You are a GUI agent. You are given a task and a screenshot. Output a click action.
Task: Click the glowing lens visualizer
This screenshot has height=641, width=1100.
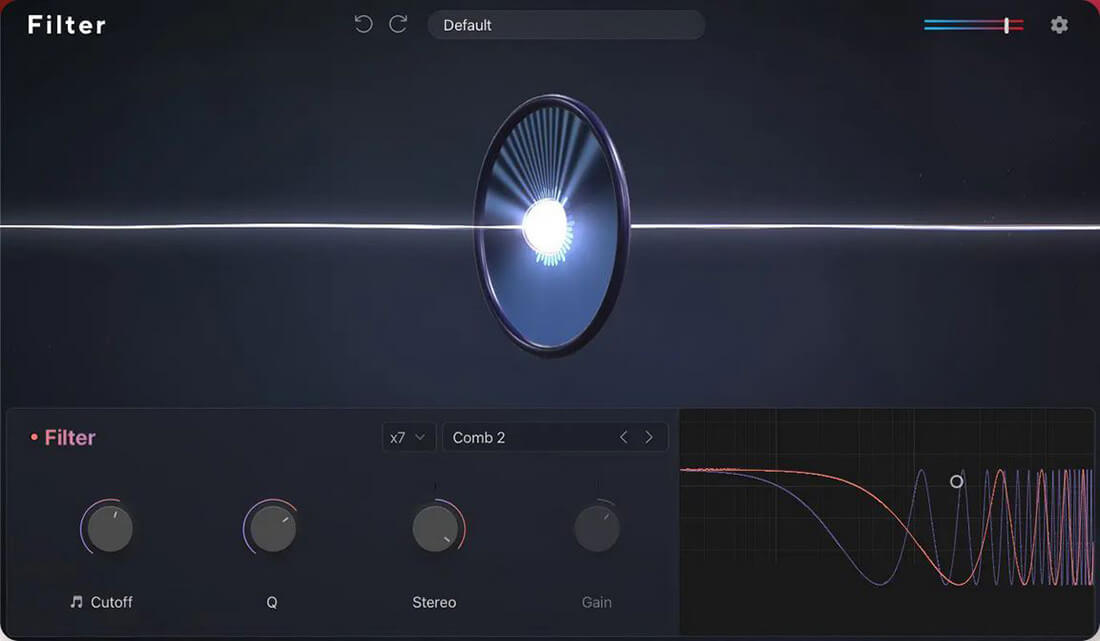coord(548,228)
